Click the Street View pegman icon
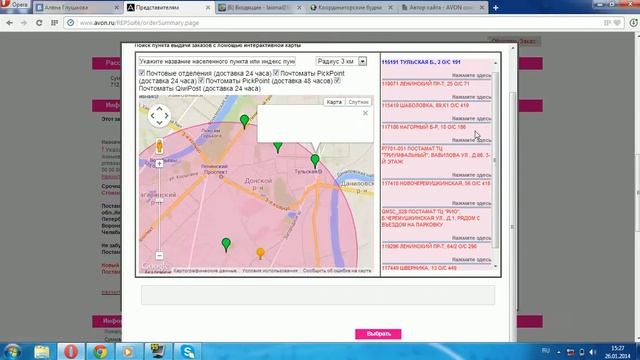This screenshot has width=640, height=360. 159,146
